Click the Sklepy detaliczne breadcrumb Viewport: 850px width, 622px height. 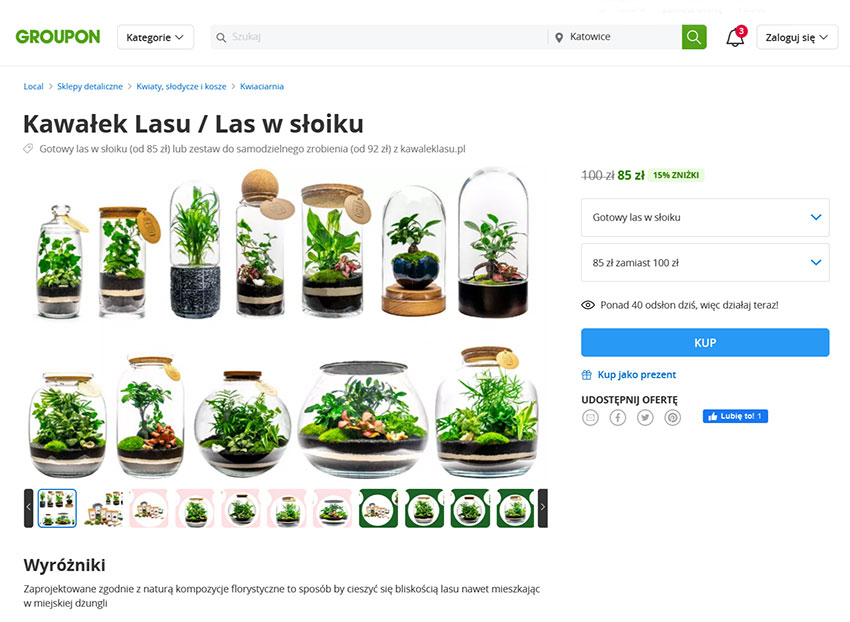[x=90, y=86]
